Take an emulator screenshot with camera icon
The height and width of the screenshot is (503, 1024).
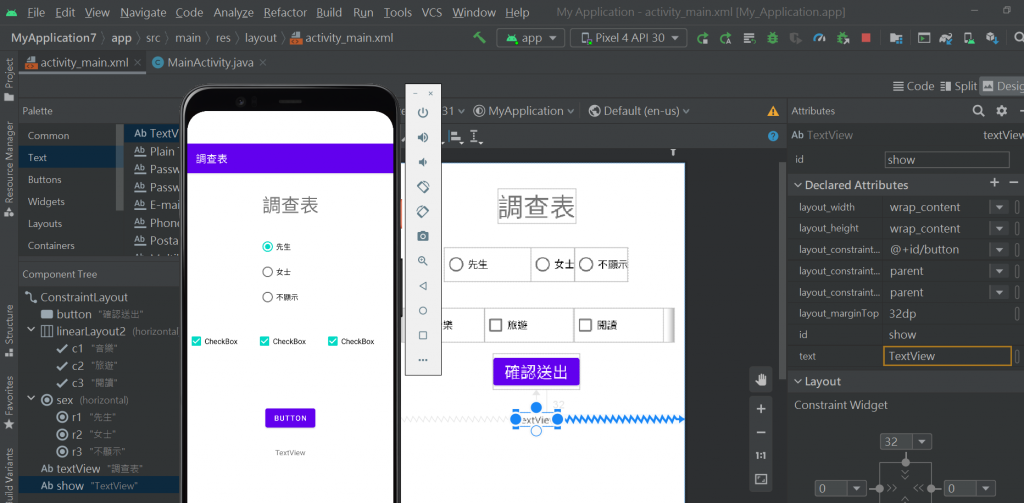(x=423, y=236)
